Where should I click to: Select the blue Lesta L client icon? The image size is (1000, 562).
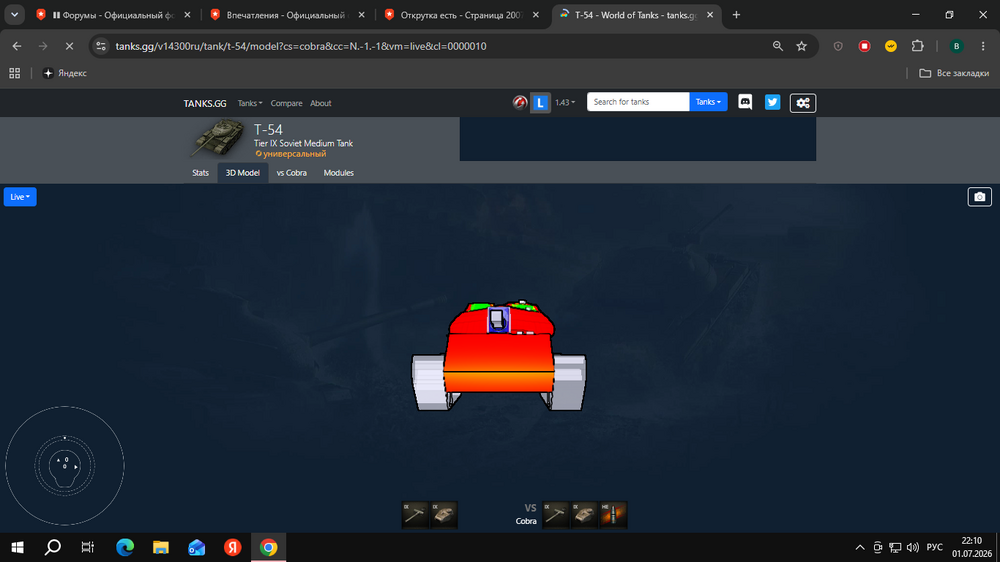click(540, 103)
